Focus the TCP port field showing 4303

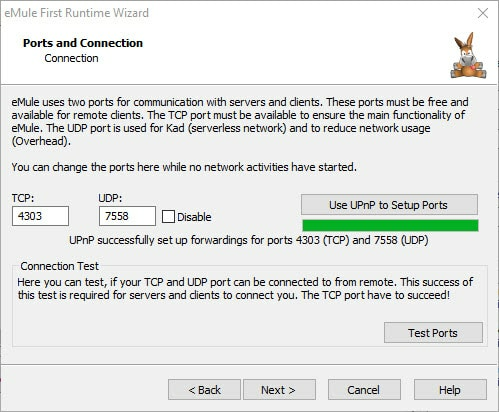[40, 216]
